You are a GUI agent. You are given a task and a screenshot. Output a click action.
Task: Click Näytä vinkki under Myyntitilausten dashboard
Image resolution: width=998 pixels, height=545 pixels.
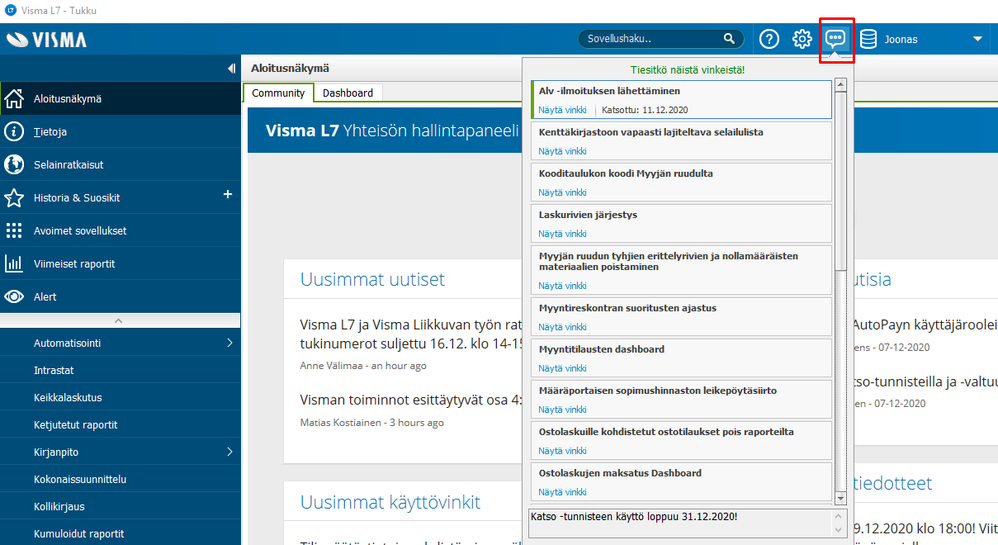562,368
